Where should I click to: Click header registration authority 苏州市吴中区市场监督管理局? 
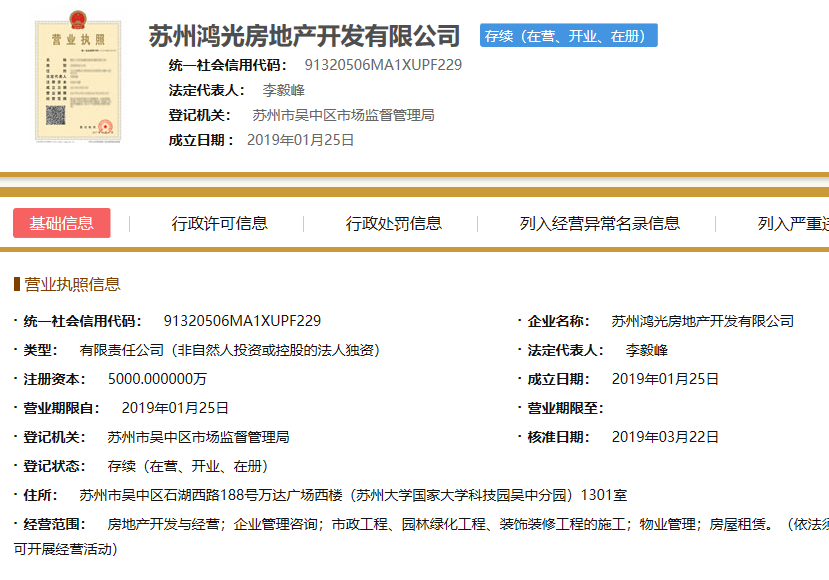pos(343,115)
